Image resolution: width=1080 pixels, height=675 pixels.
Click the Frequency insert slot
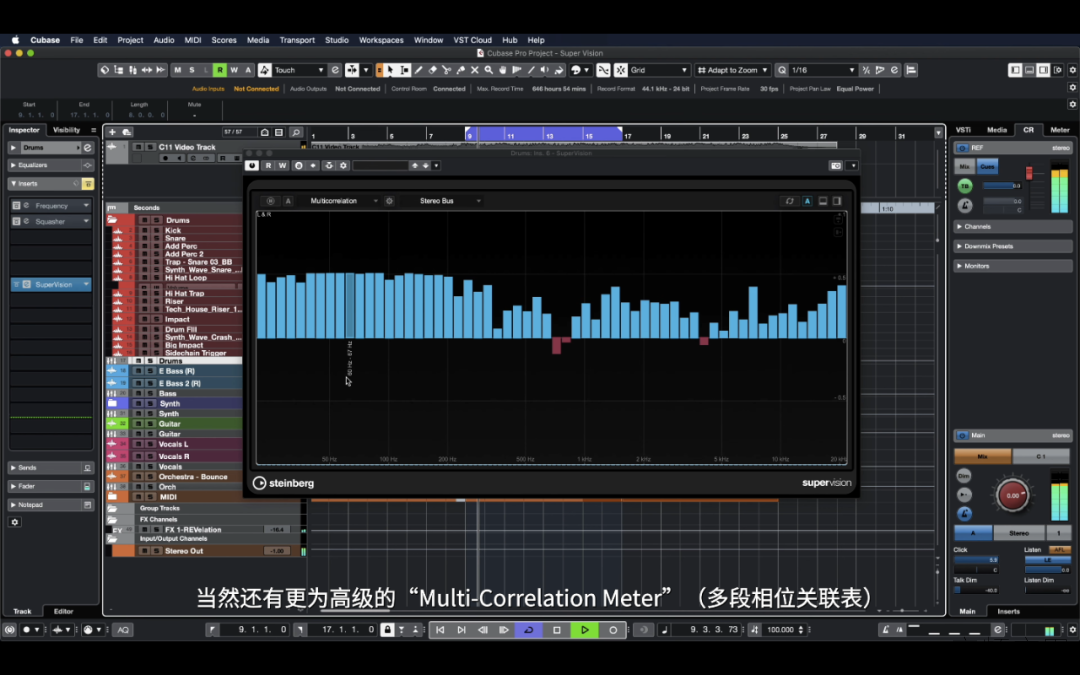pos(52,205)
